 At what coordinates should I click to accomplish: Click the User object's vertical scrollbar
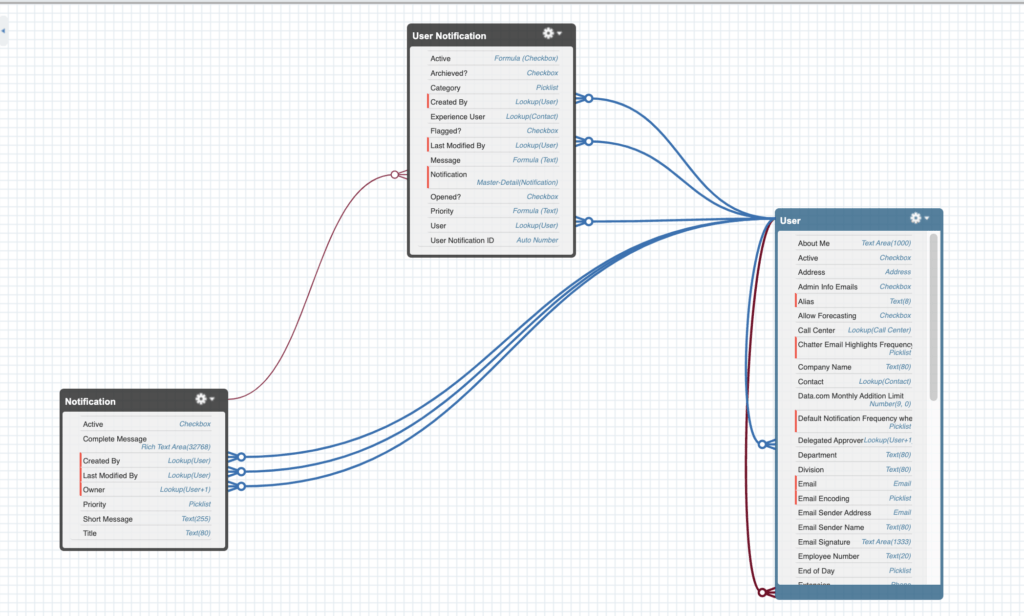pyautogui.click(x=933, y=320)
